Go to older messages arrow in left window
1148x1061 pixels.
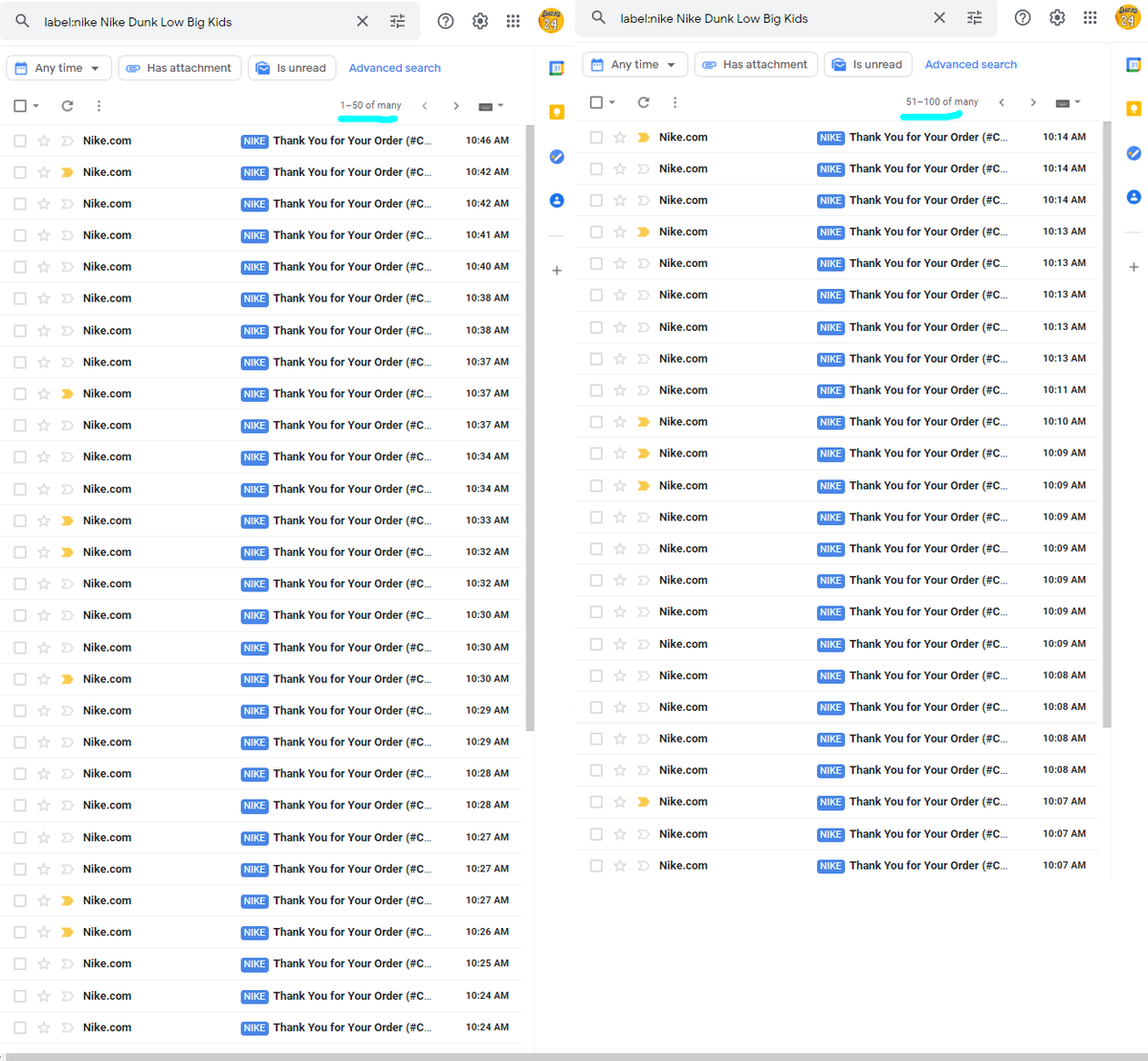click(x=456, y=105)
